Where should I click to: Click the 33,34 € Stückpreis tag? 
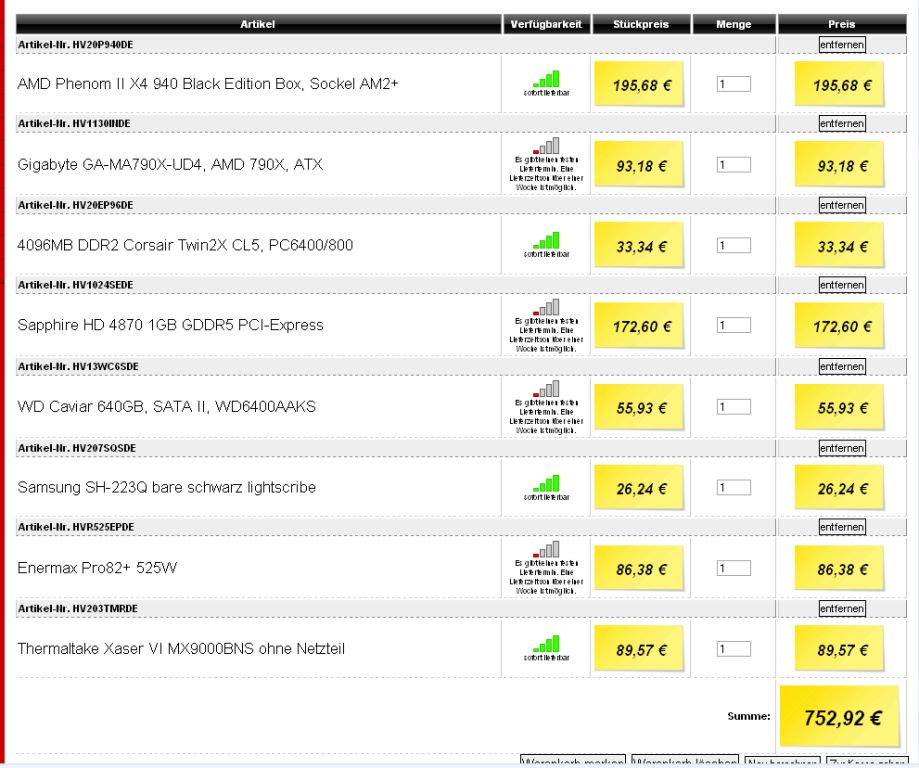(639, 245)
